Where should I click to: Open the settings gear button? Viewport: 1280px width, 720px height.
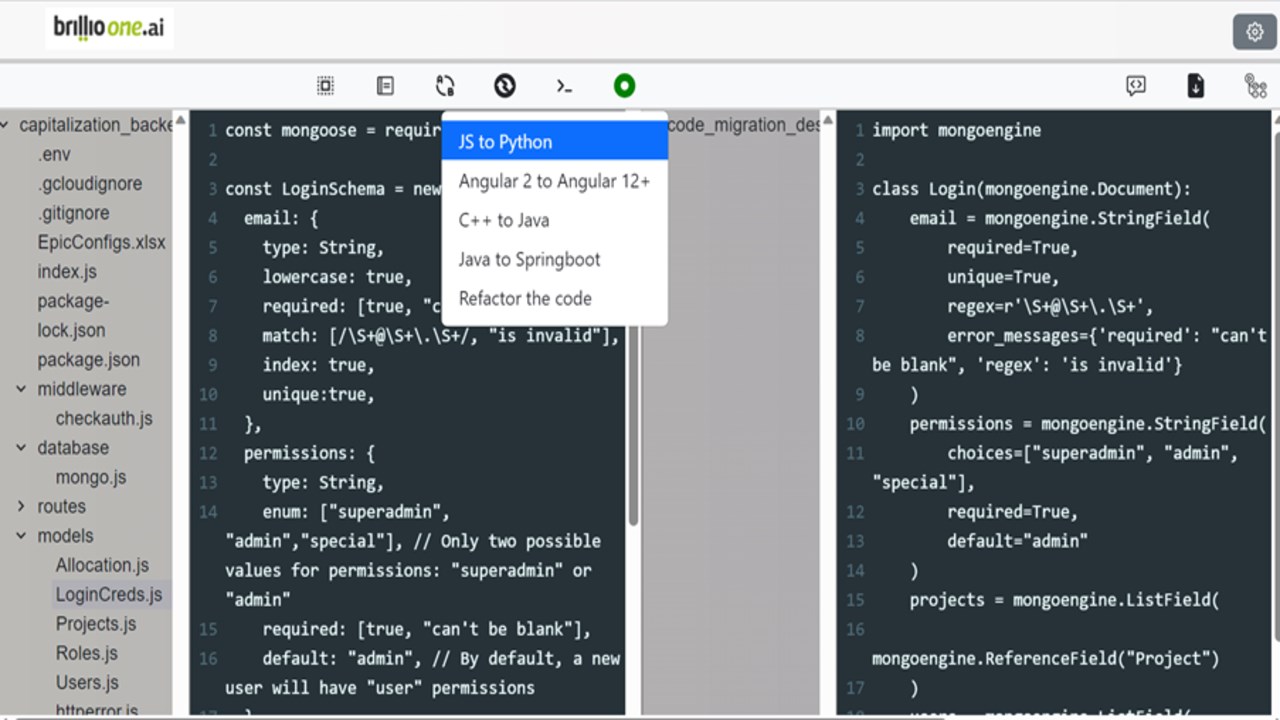tap(1254, 32)
